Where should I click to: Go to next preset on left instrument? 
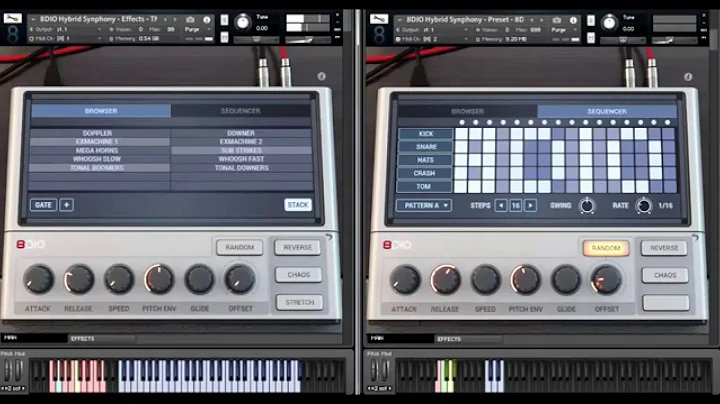pyautogui.click(x=175, y=19)
